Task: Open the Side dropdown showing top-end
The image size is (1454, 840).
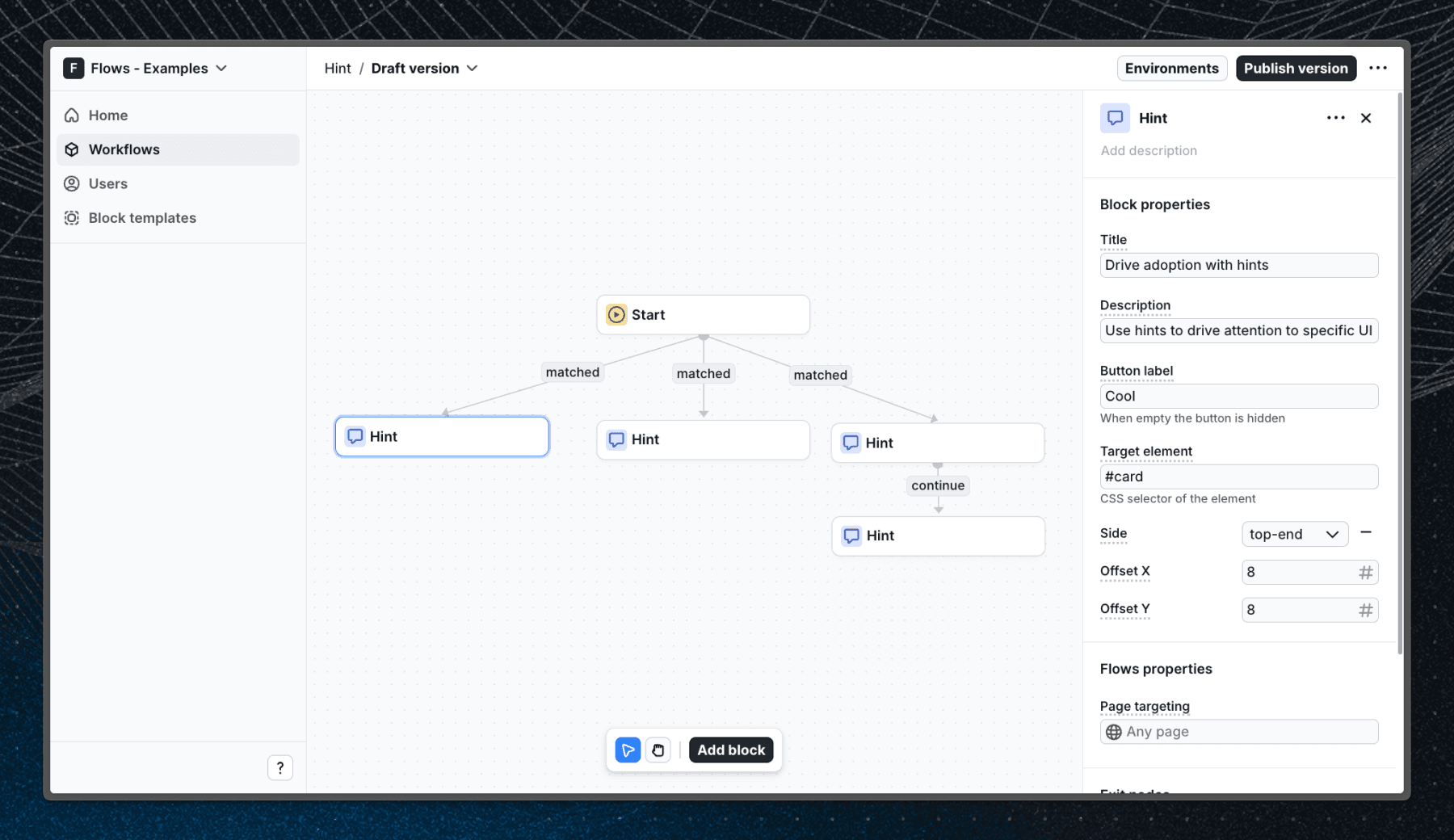Action: pos(1294,534)
